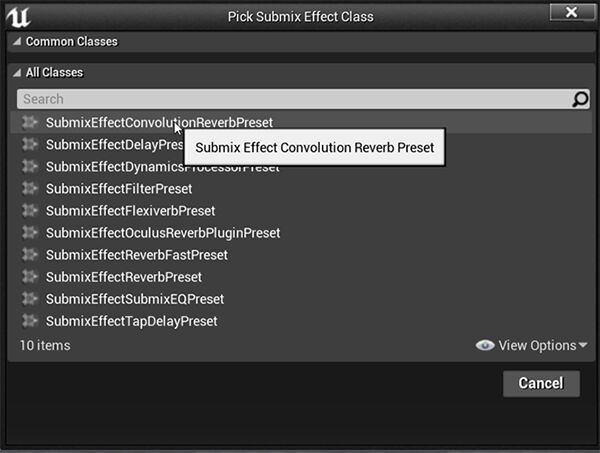Screen dimensions: 600x453
Task: Click the icon beside SubmixEffectTapDelayPreset
Action: (x=30, y=321)
